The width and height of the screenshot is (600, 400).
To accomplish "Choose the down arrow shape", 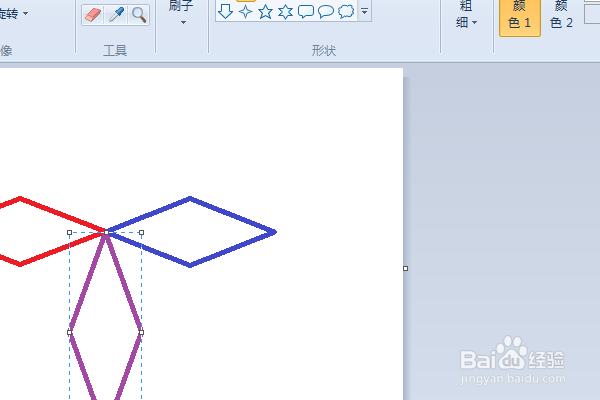I will (225, 11).
